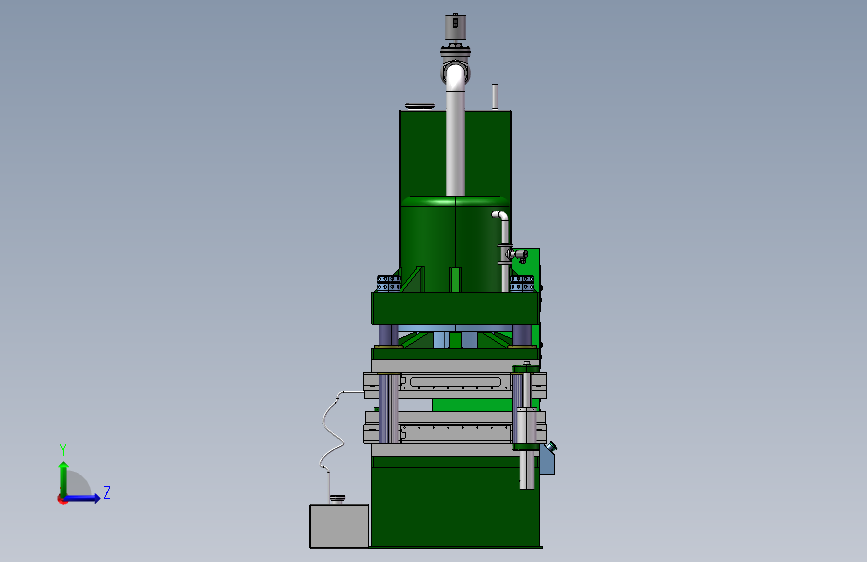The width and height of the screenshot is (867, 562).
Task: Select the thin vertical rod on the tank top
Action: [495, 97]
